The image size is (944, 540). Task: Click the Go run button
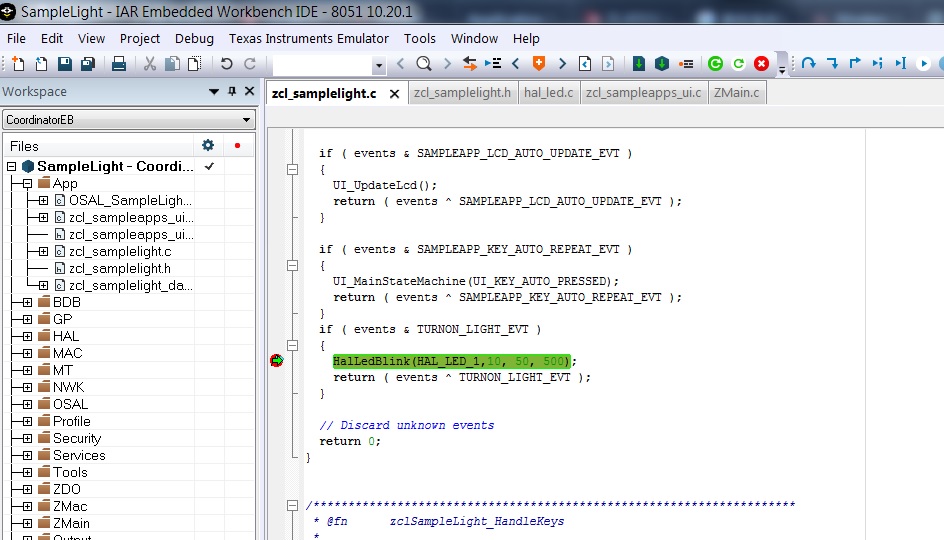click(924, 63)
